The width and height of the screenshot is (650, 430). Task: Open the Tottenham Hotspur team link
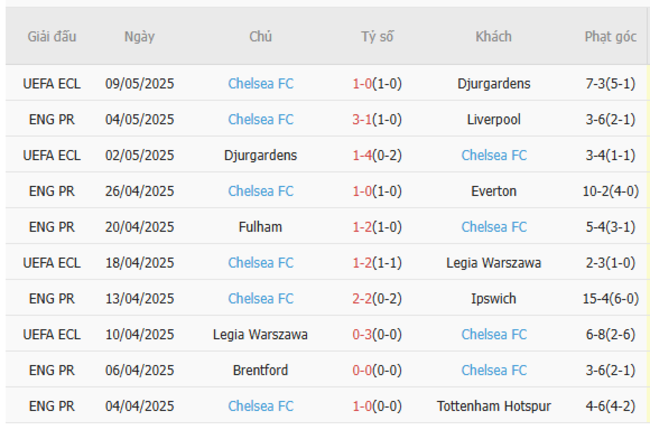tap(493, 406)
